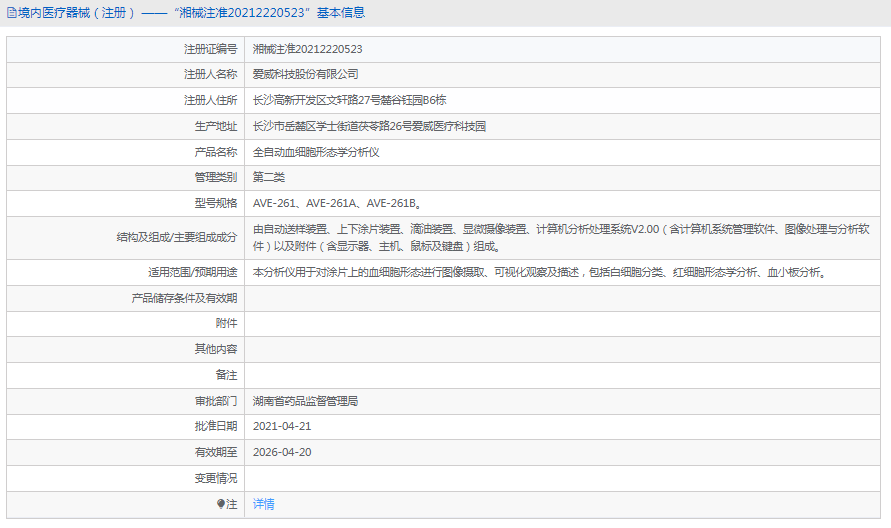Viewport: 891px width, 528px height.
Task: Click the 备注 row label
Action: (x=226, y=375)
